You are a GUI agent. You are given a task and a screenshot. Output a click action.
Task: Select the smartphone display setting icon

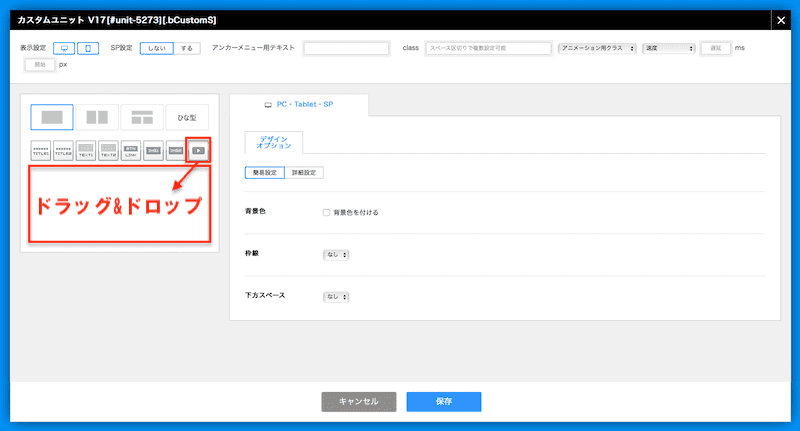[x=88, y=48]
